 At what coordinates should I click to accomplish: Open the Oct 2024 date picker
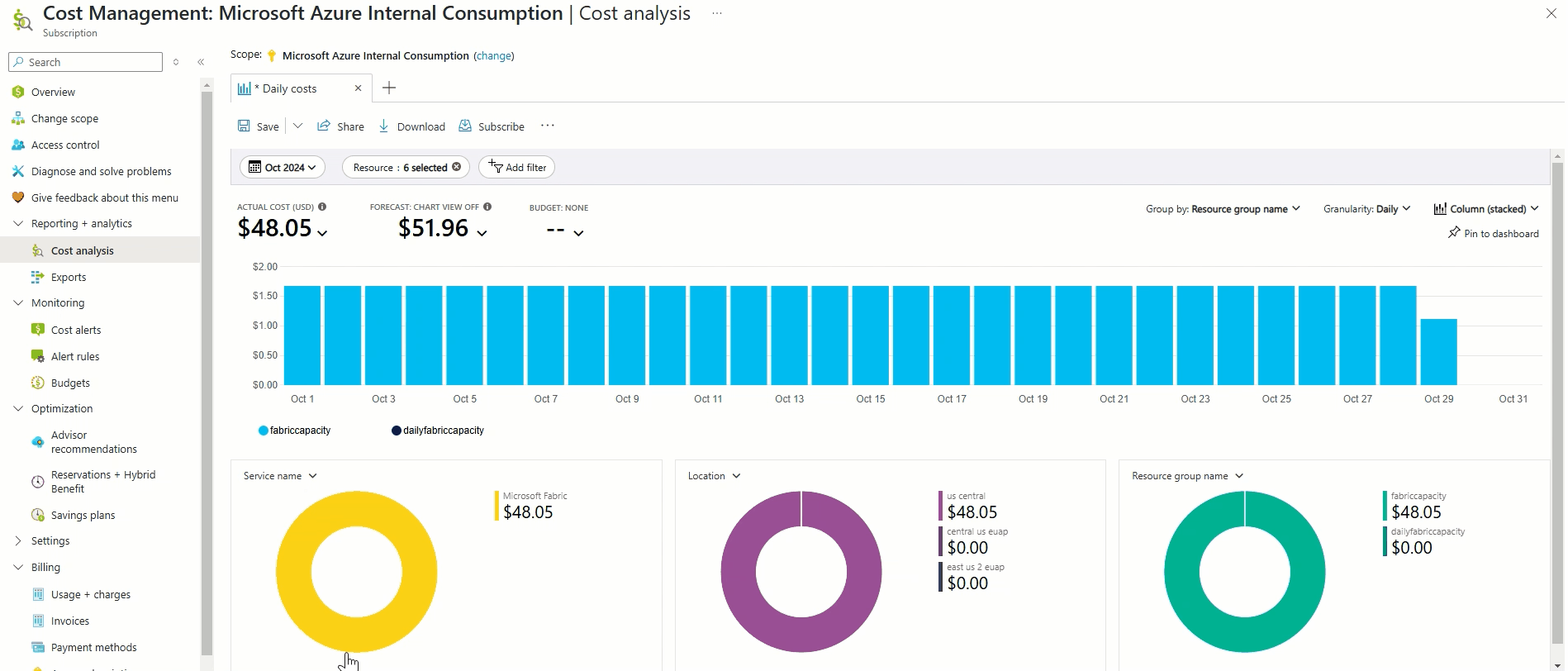click(283, 167)
